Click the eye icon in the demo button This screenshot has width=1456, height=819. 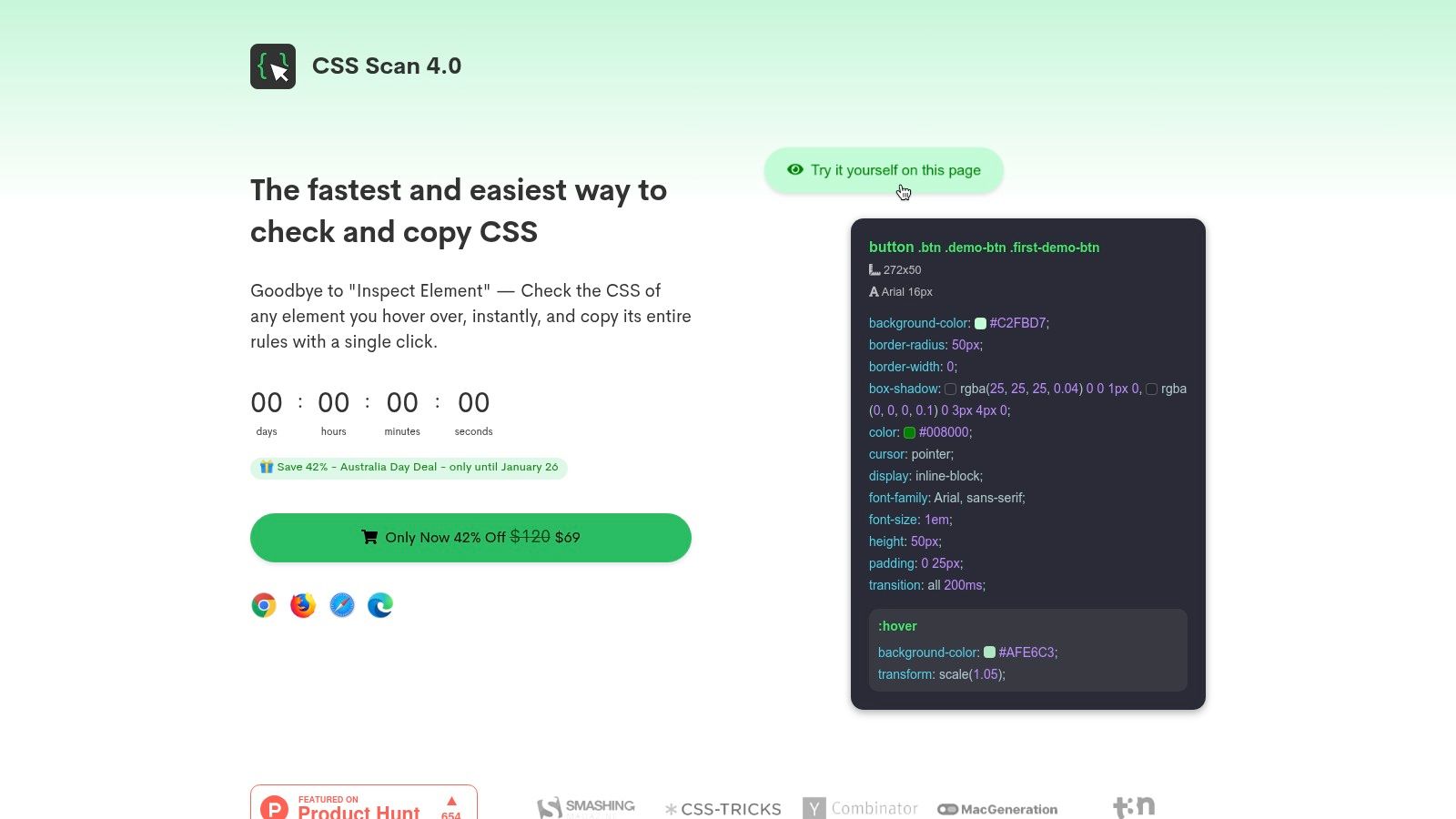(794, 169)
